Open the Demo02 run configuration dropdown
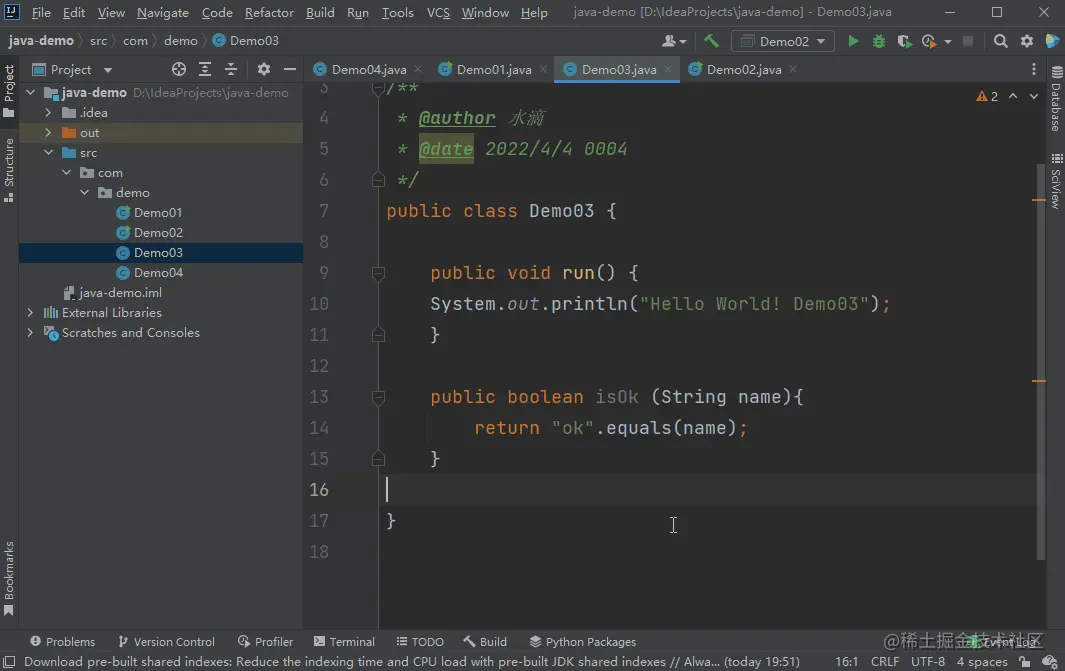Viewport: 1065px width, 671px height. [x=783, y=41]
